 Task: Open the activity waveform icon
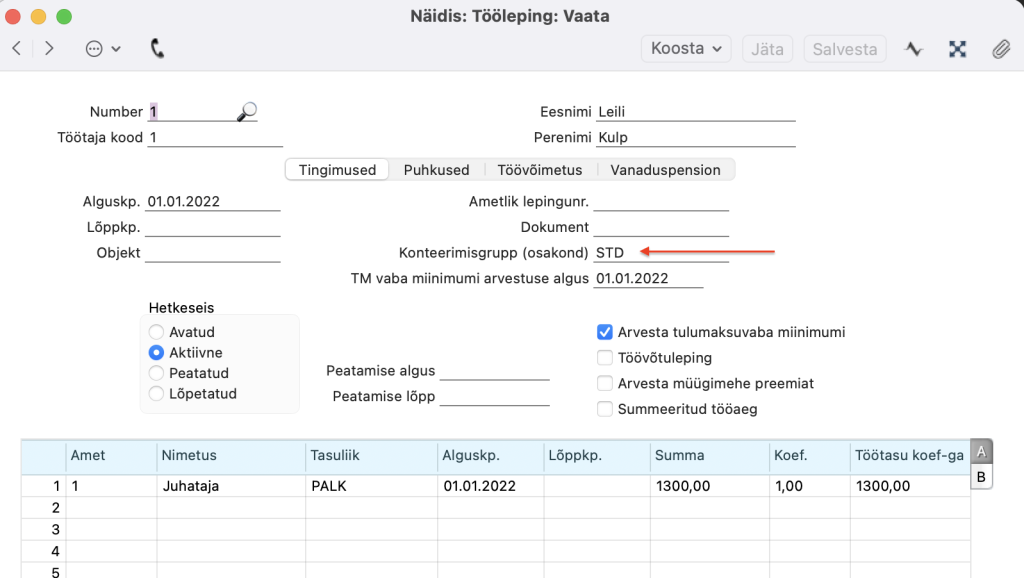(x=913, y=48)
